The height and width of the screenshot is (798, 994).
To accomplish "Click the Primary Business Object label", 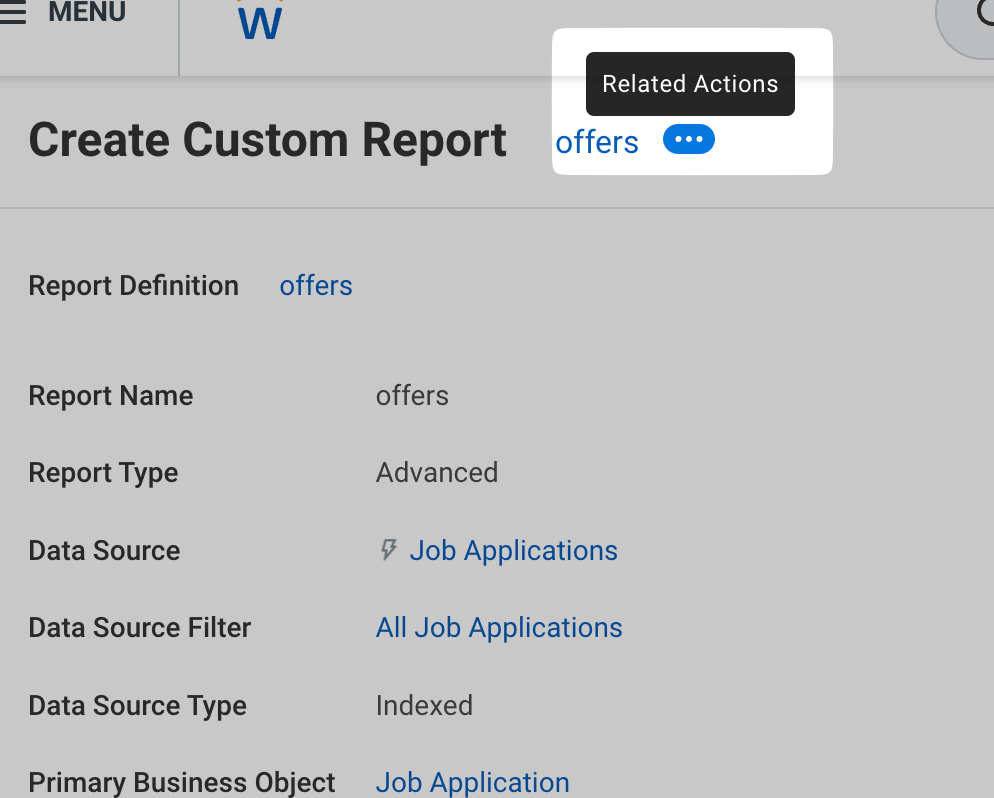I will (181, 782).
